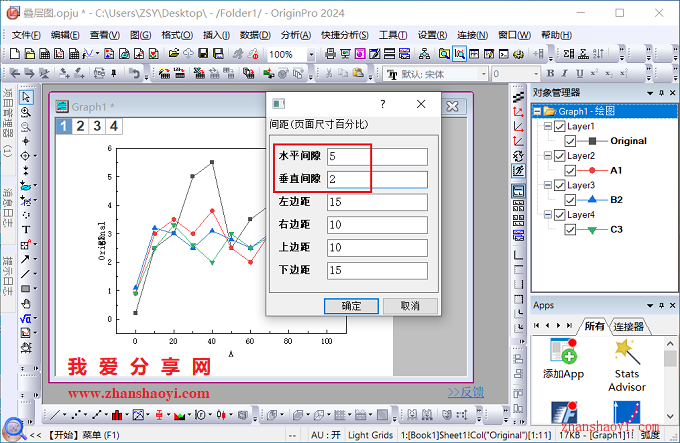The width and height of the screenshot is (680, 443).
Task: Select the Rectangle drawing tool
Action: tap(26, 289)
